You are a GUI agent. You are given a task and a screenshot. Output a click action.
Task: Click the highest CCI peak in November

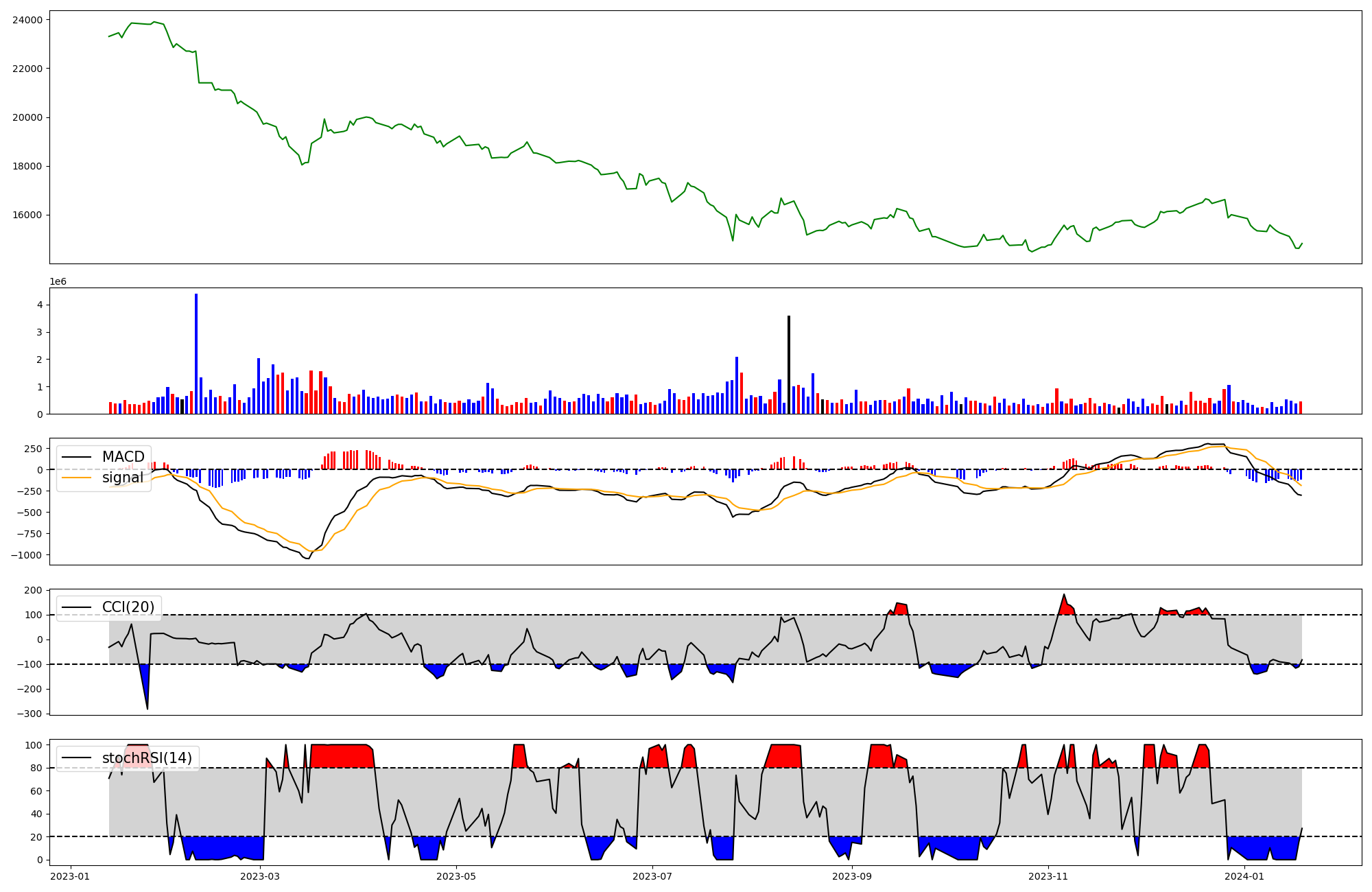click(x=1064, y=596)
